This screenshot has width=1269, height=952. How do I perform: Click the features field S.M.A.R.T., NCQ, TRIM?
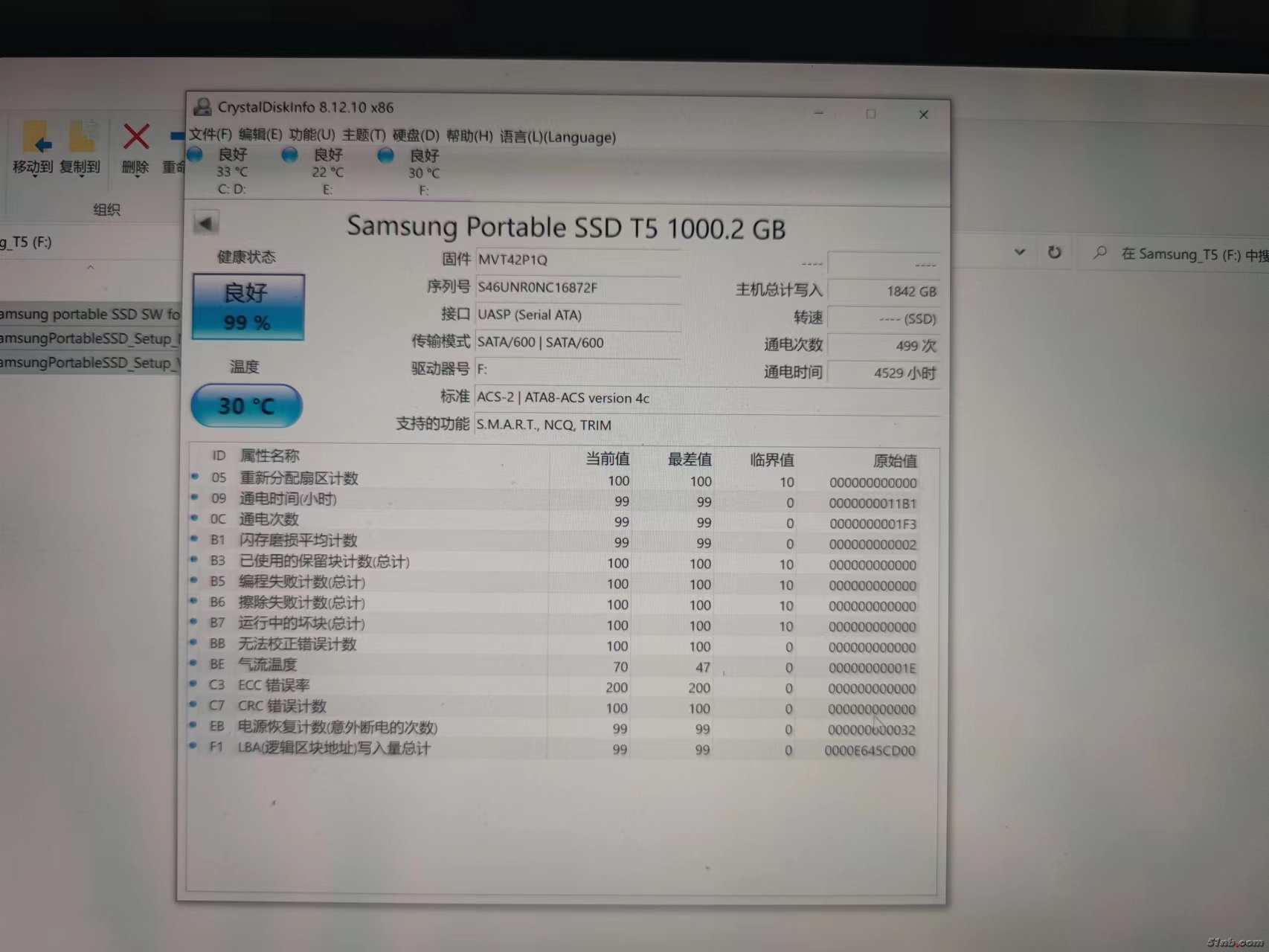(x=707, y=425)
